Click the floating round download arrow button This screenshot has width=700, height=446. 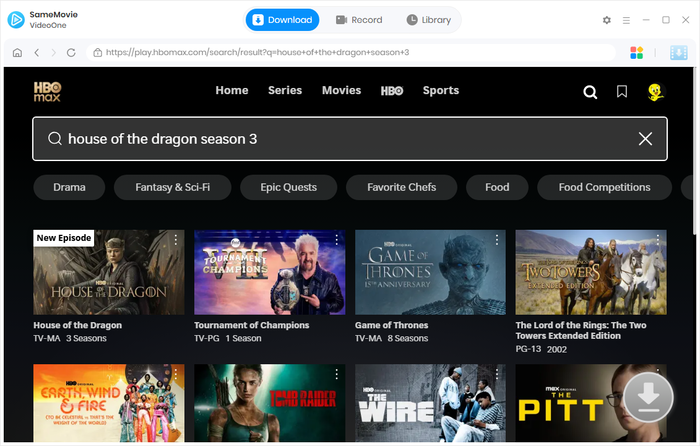tap(648, 397)
